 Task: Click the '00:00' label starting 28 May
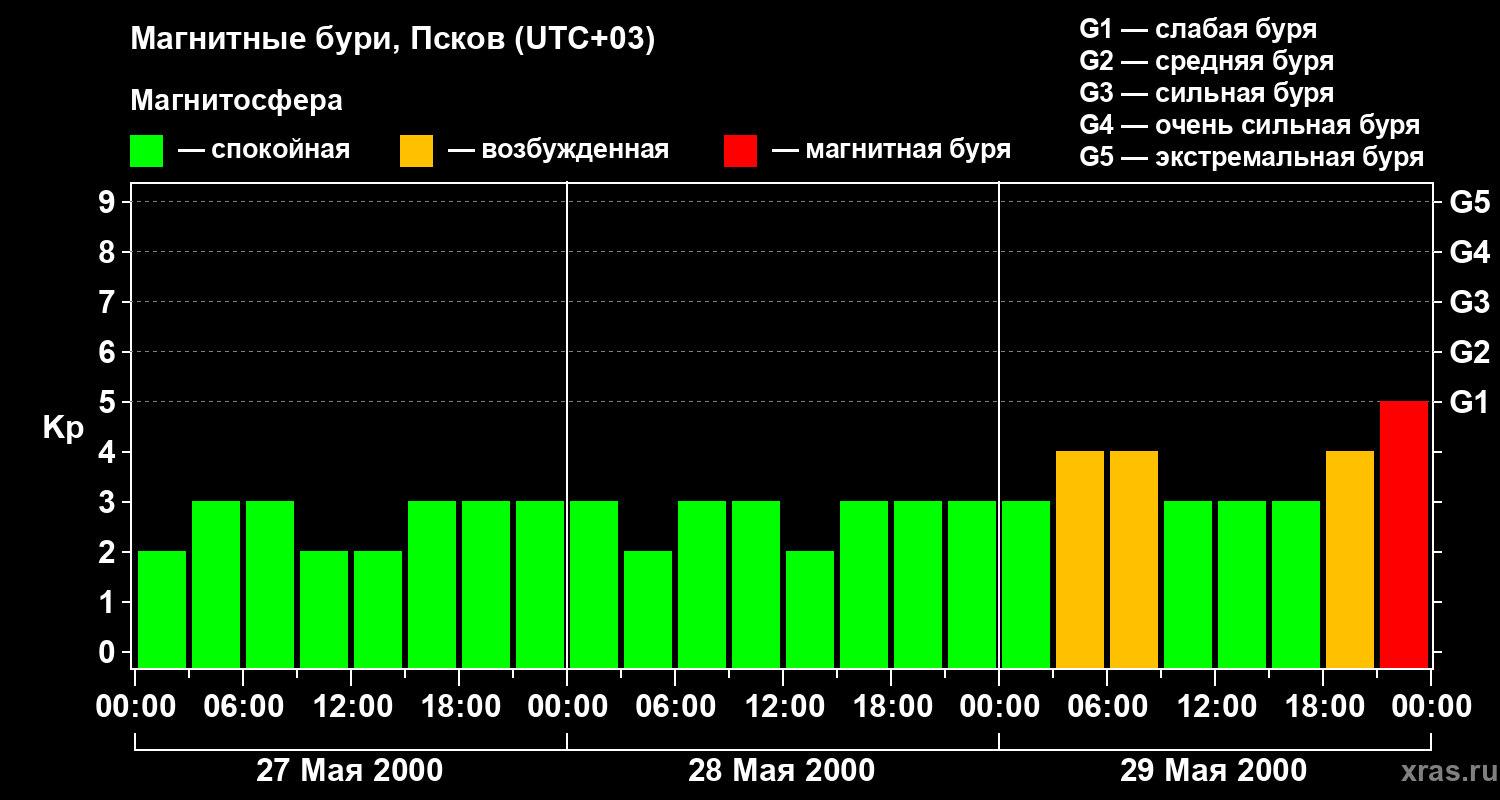[567, 707]
